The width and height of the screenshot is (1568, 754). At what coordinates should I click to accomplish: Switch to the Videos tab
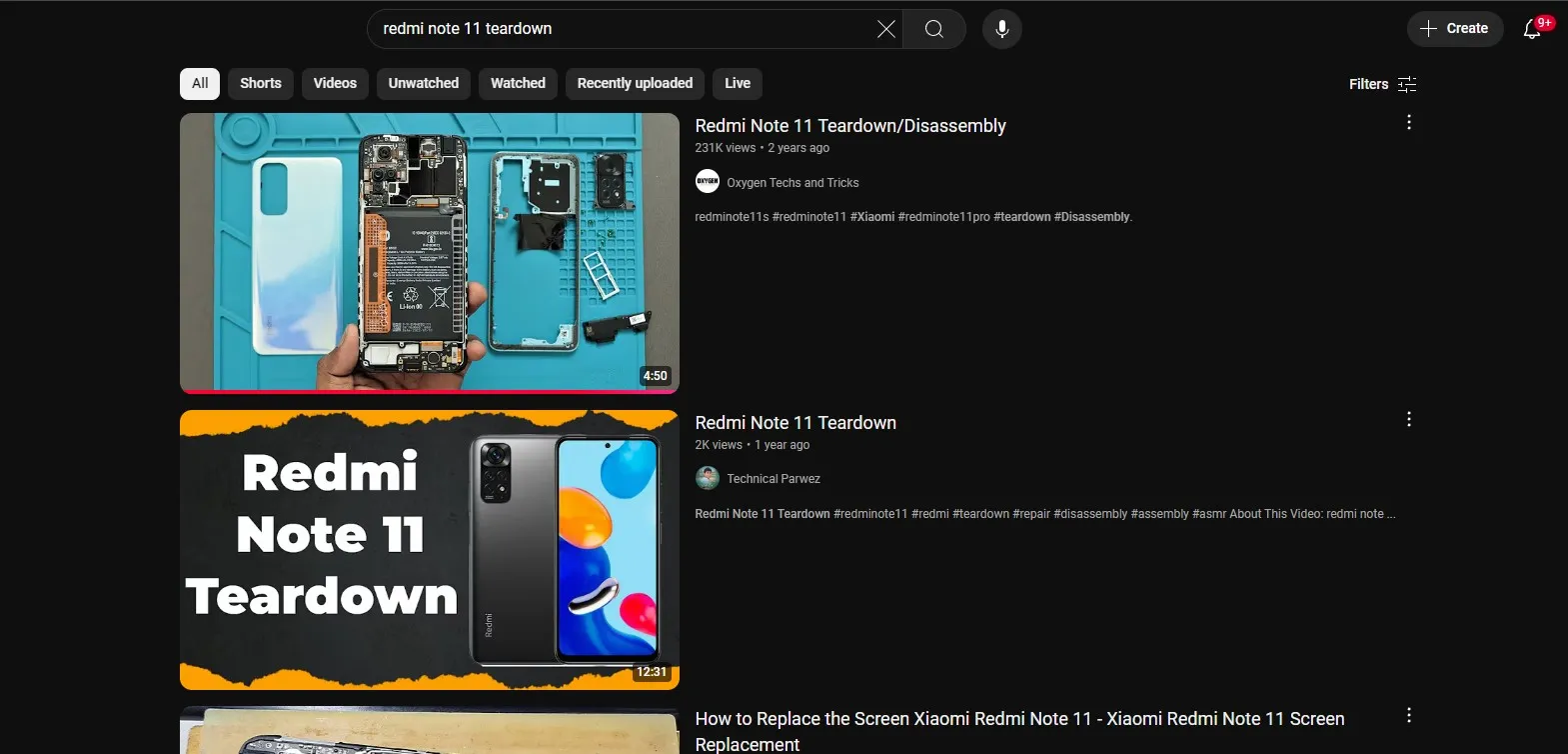point(335,84)
